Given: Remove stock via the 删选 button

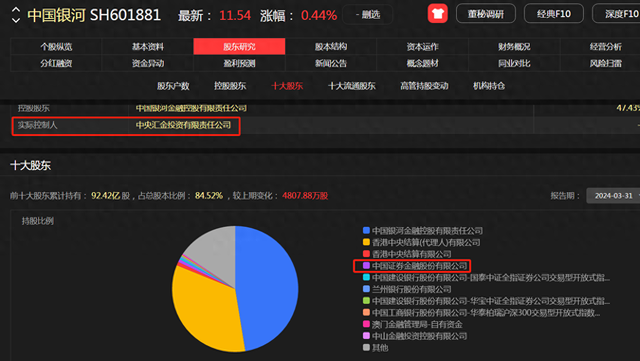Looking at the screenshot, I should [367, 15].
